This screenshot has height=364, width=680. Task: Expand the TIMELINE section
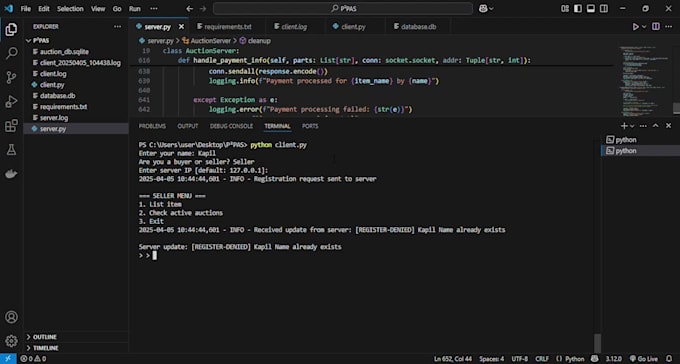click(46, 348)
